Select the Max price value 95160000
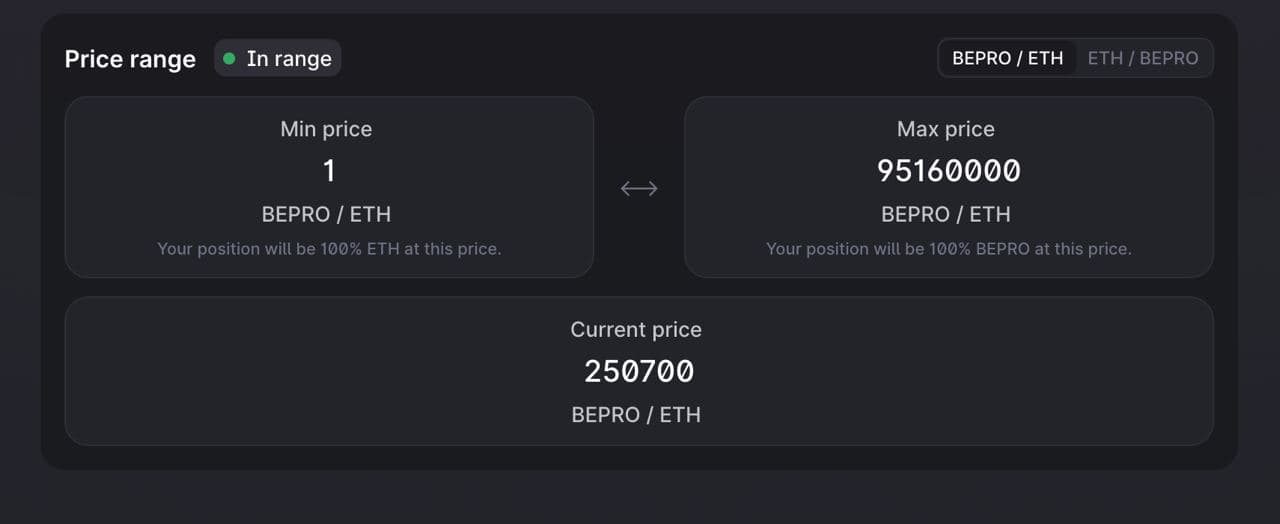Screen dimensions: 1280x524 tap(948, 171)
